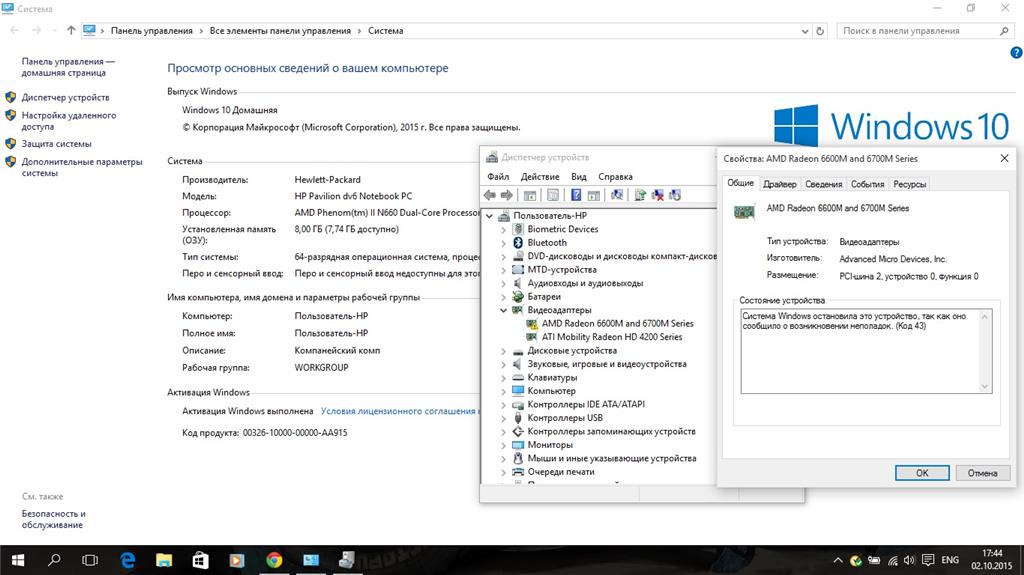Screen dimensions: 1024x575
Task: Open Диспетчер устройств sidebar link
Action: click(65, 97)
